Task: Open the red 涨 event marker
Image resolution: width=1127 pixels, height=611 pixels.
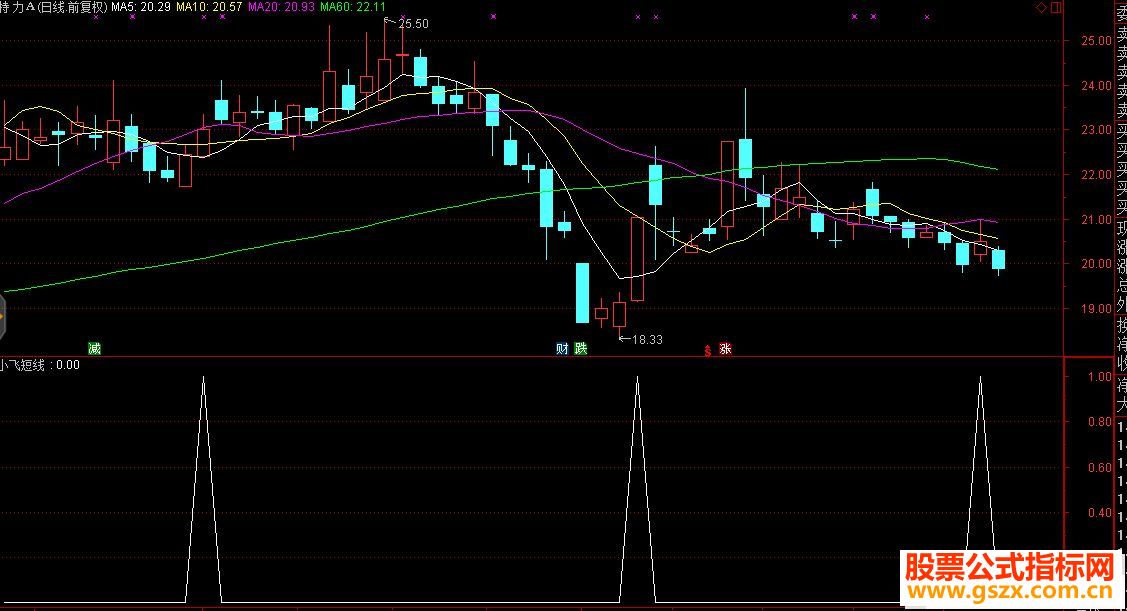Action: click(x=725, y=349)
